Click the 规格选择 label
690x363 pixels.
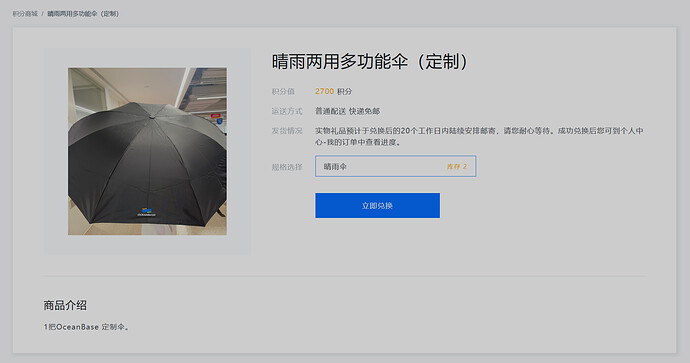pos(287,167)
